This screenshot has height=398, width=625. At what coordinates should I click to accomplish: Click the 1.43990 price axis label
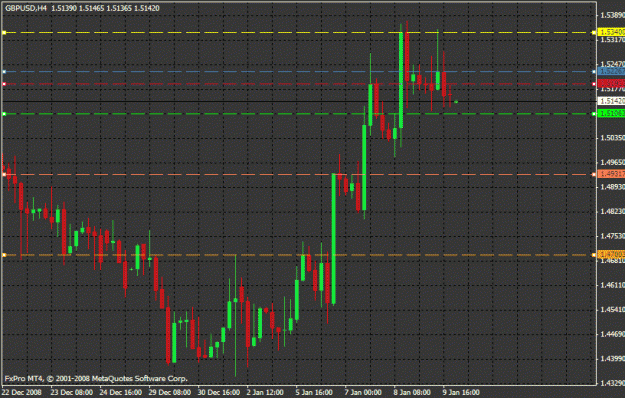[x=612, y=359]
